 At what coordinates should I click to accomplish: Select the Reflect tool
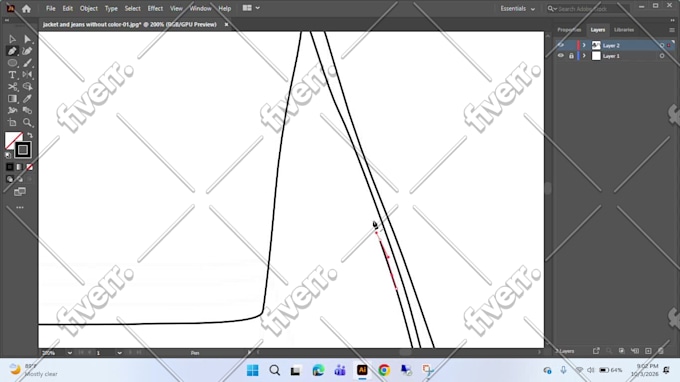(x=27, y=75)
